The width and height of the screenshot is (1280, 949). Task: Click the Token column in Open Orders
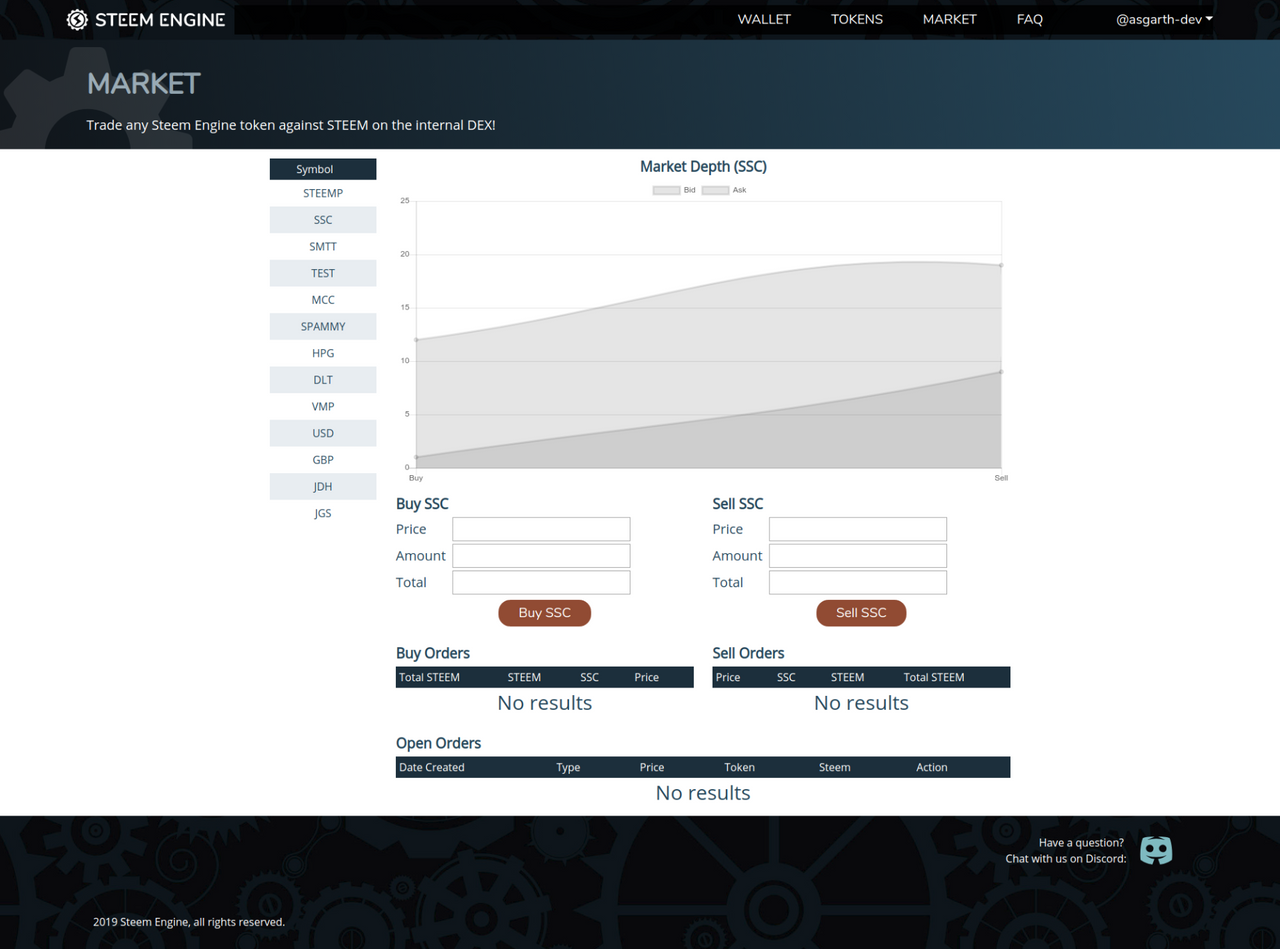tap(740, 767)
